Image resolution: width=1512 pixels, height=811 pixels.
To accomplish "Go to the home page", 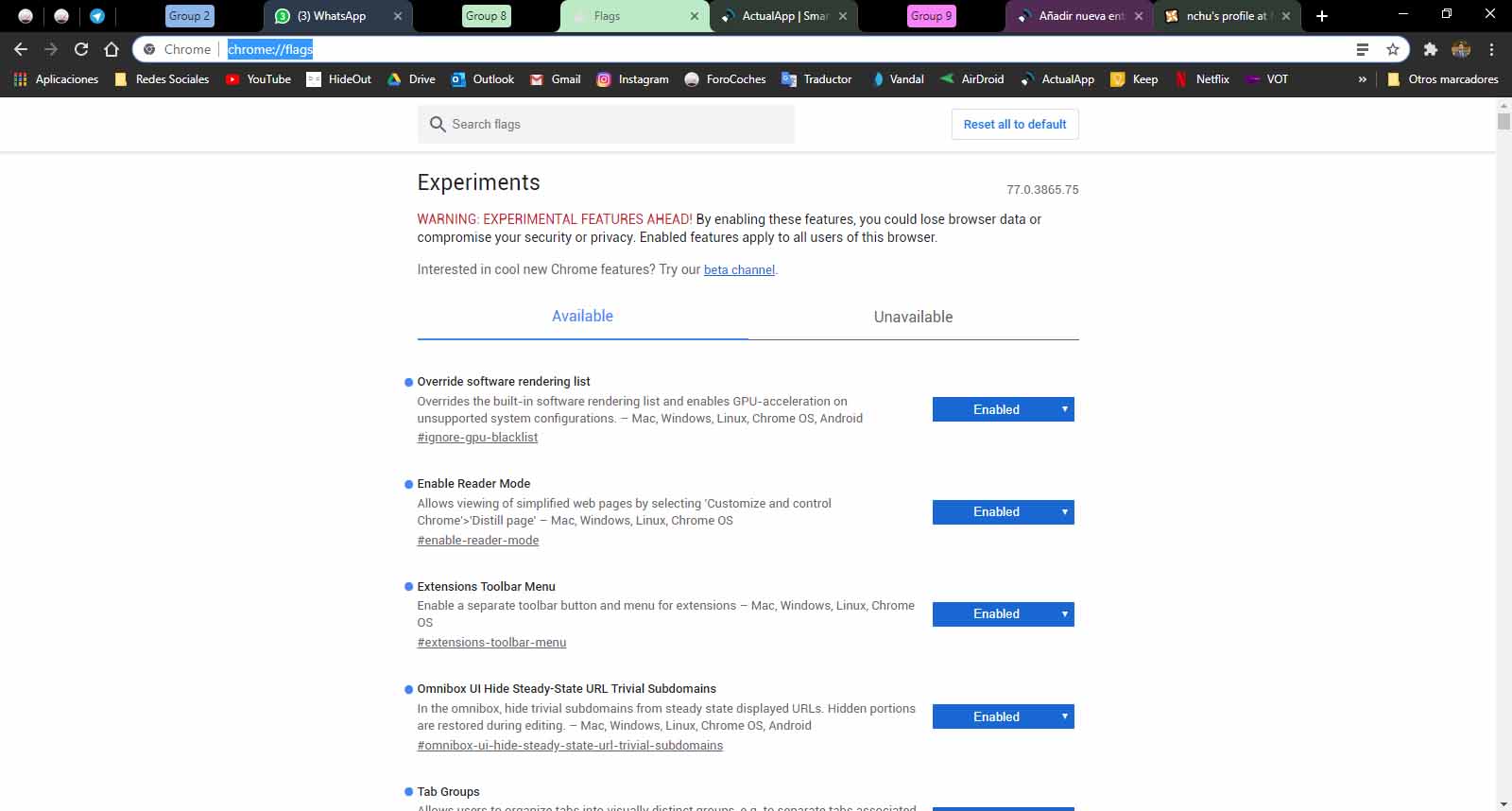I will point(112,49).
